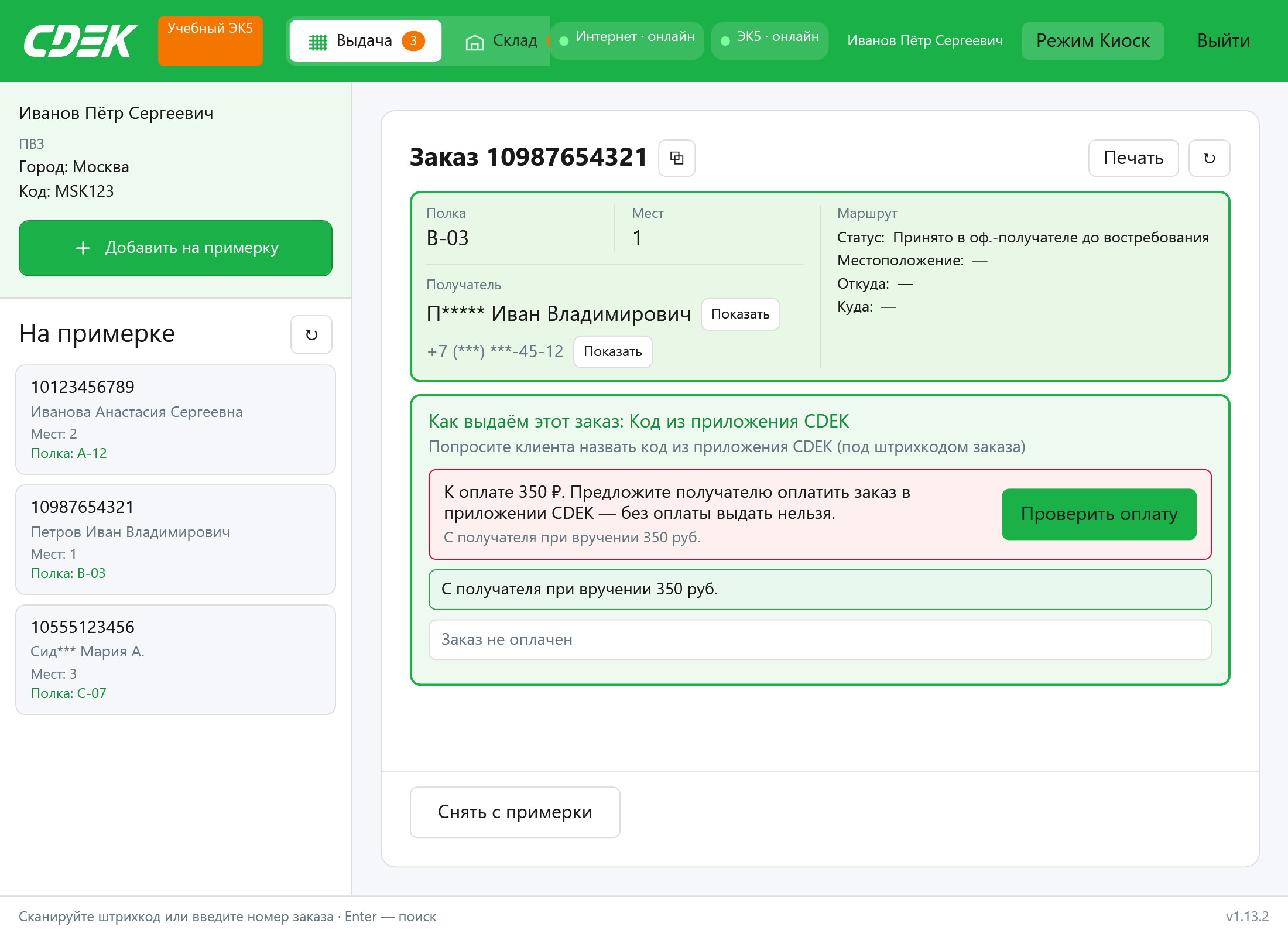Click the warehouse icon beside Склад

474,42
